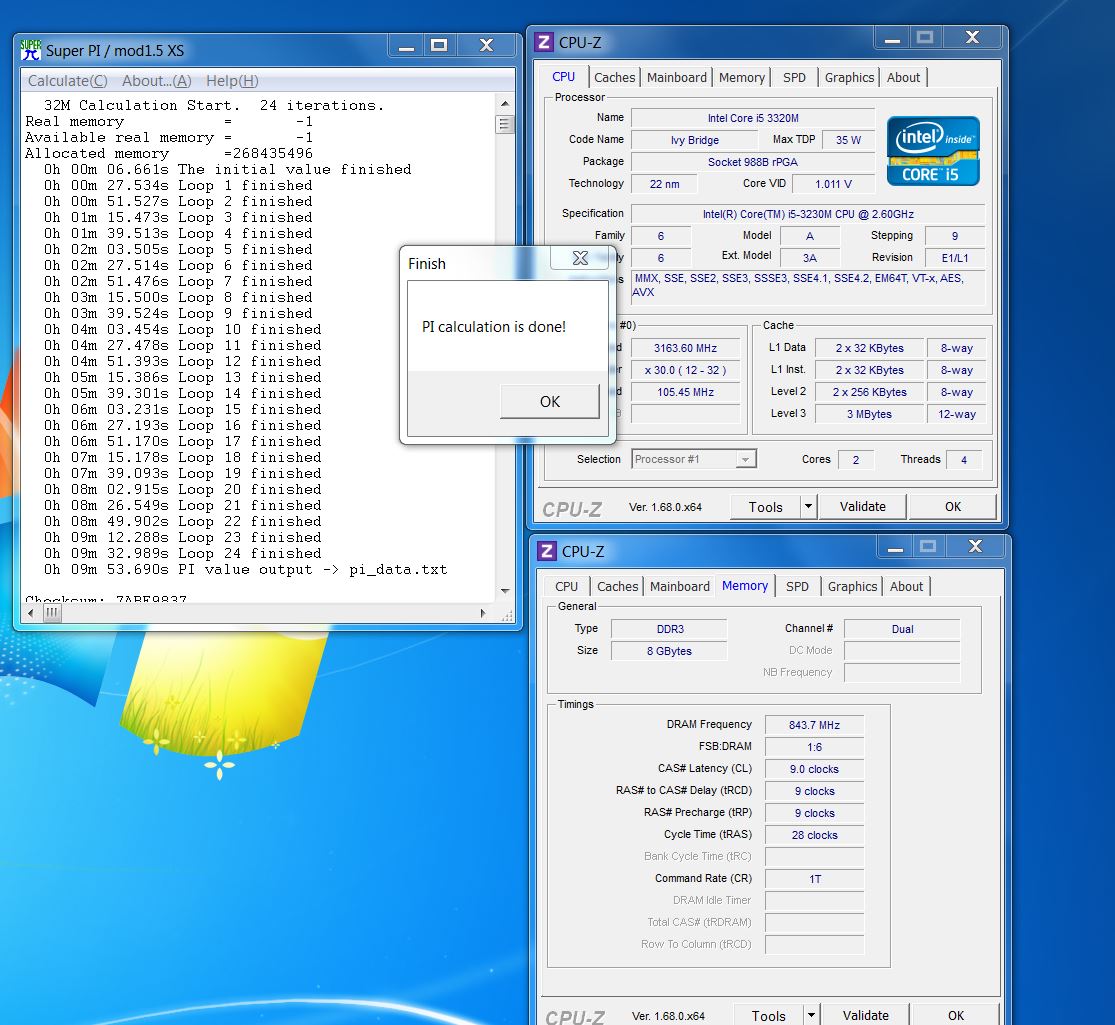Image resolution: width=1115 pixels, height=1025 pixels.
Task: Click the '1.011 V' Core VID value
Action: (833, 184)
